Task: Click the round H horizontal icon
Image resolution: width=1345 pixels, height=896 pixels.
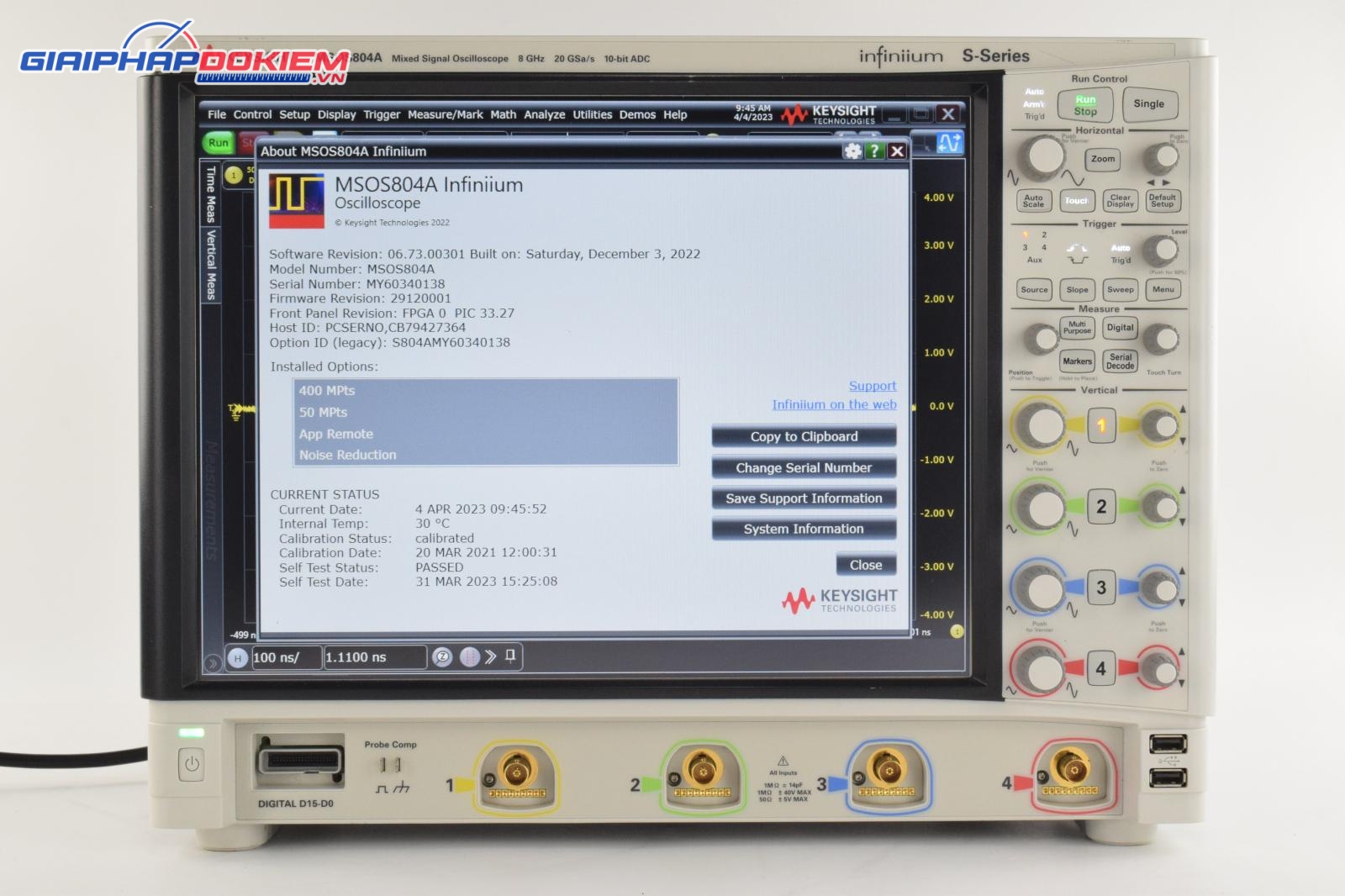Action: tap(238, 657)
